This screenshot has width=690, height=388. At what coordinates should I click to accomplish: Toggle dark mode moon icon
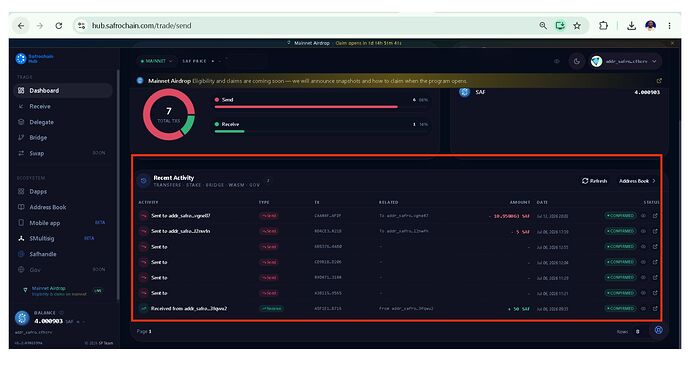tap(577, 61)
